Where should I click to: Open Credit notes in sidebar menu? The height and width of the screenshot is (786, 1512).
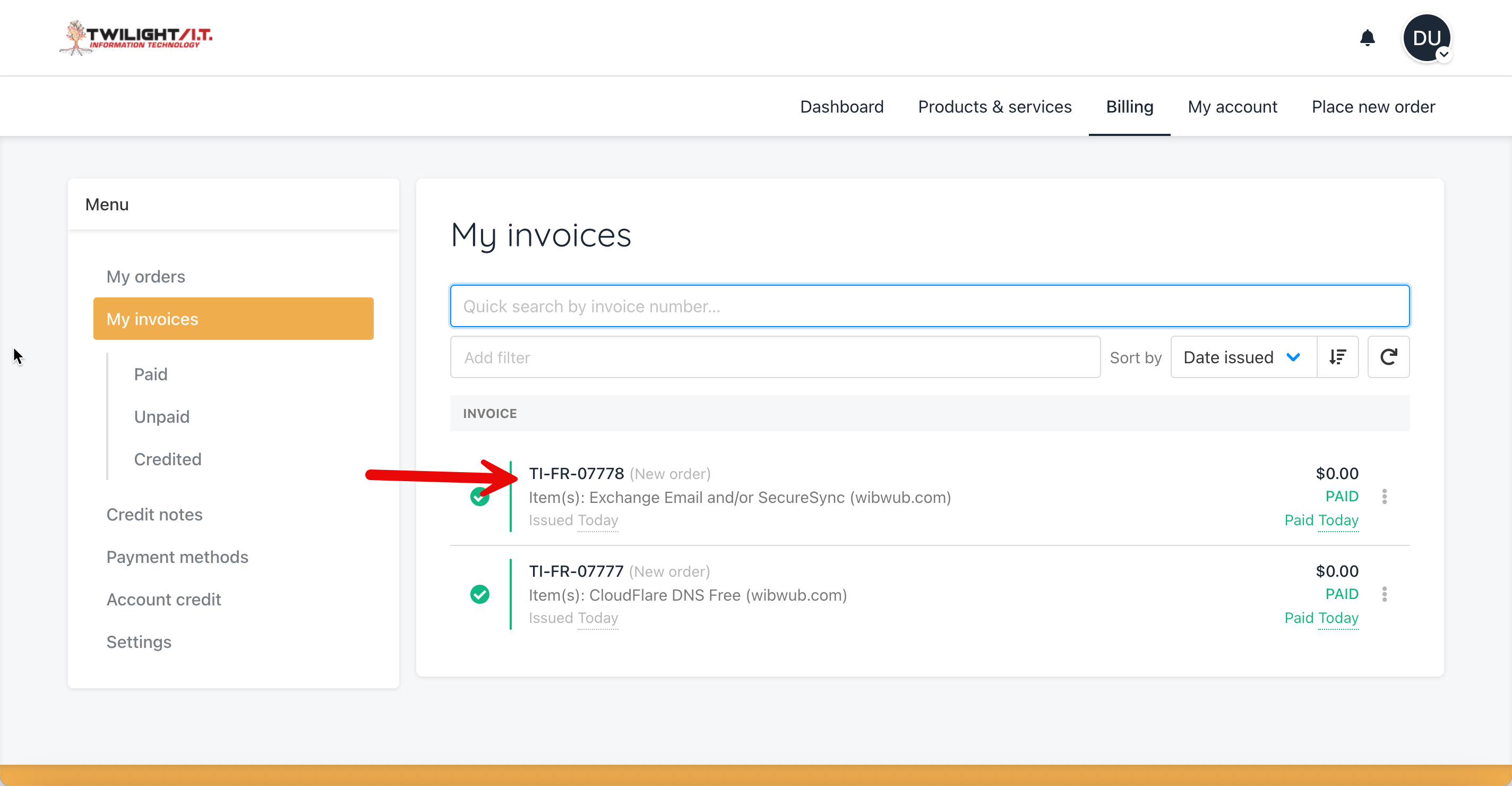point(154,514)
